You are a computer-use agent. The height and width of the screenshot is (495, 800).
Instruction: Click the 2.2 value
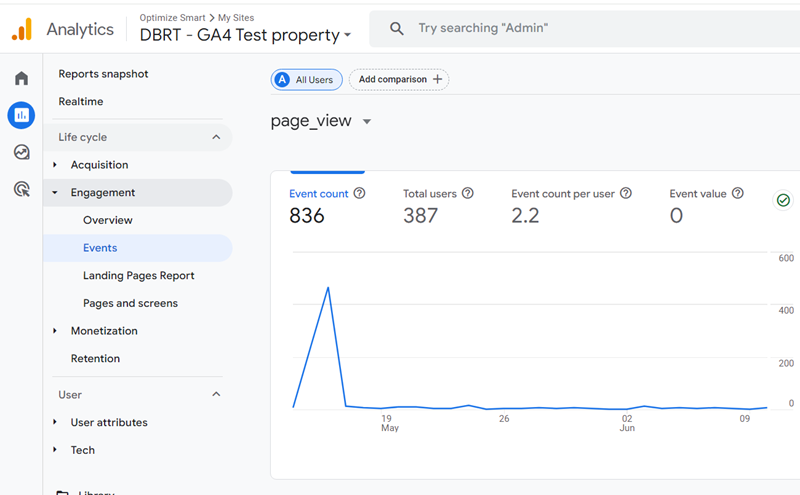(x=525, y=215)
